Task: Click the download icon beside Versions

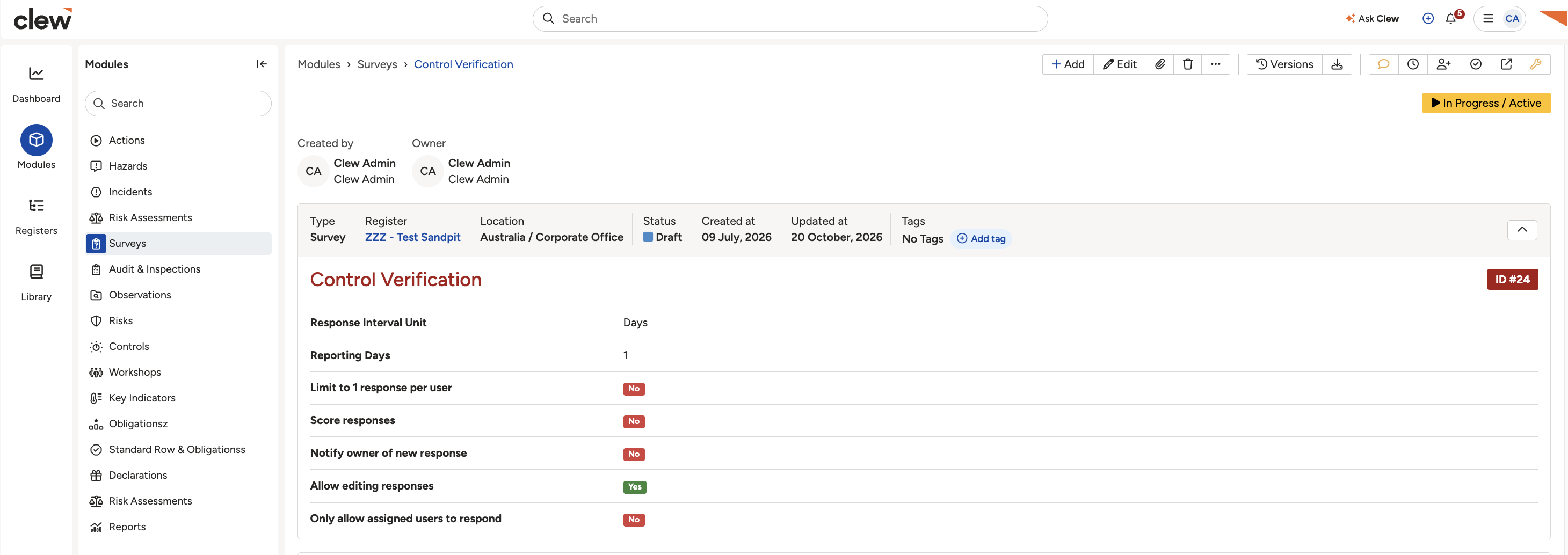Action: [x=1337, y=64]
